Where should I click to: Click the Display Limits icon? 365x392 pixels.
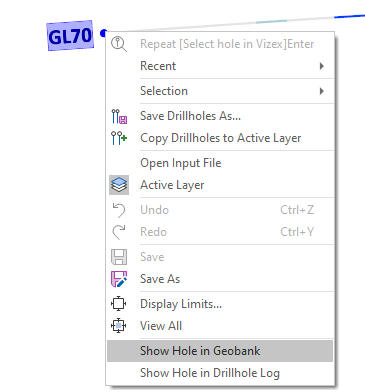119,304
